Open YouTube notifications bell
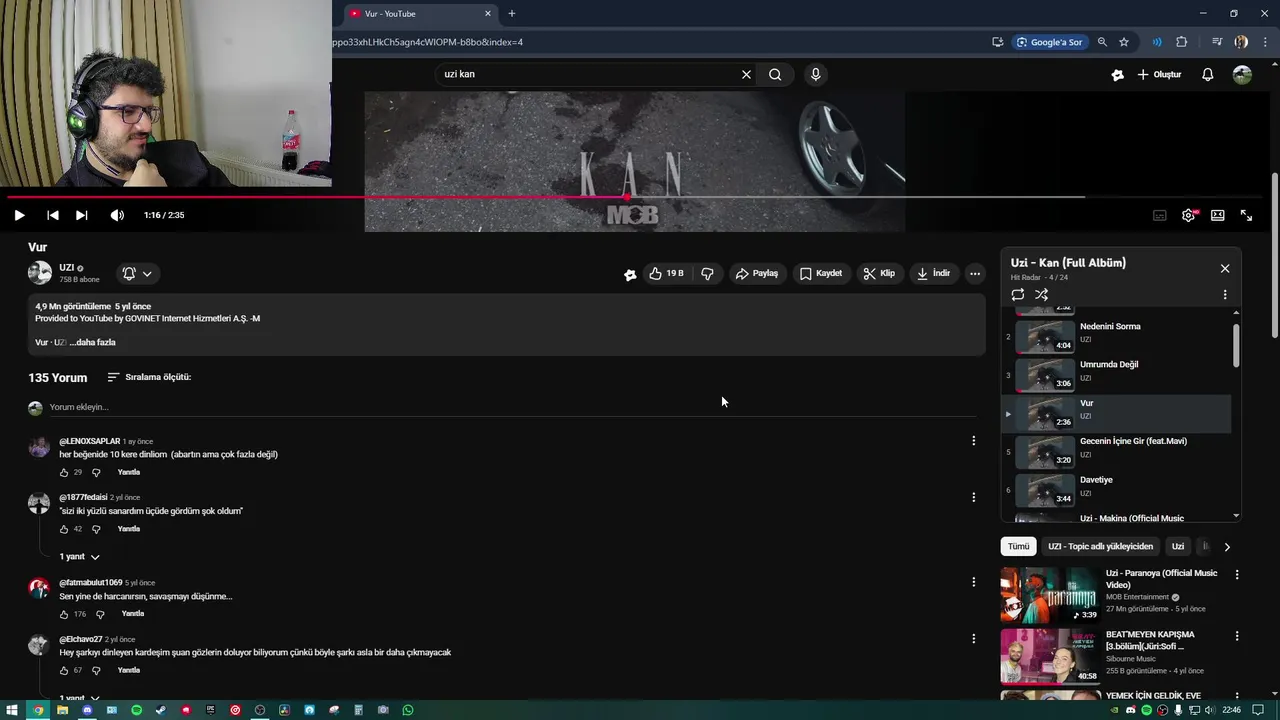 pos(1208,75)
